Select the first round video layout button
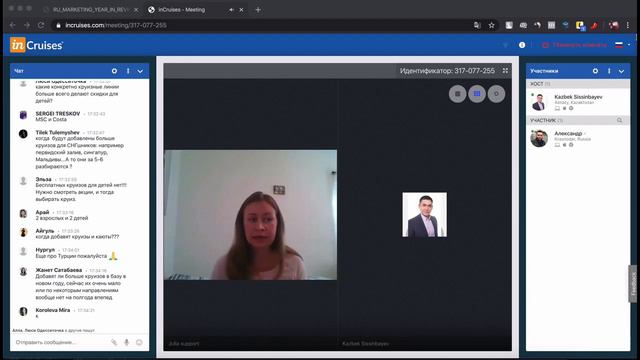The height and width of the screenshot is (360, 640). pyautogui.click(x=458, y=94)
